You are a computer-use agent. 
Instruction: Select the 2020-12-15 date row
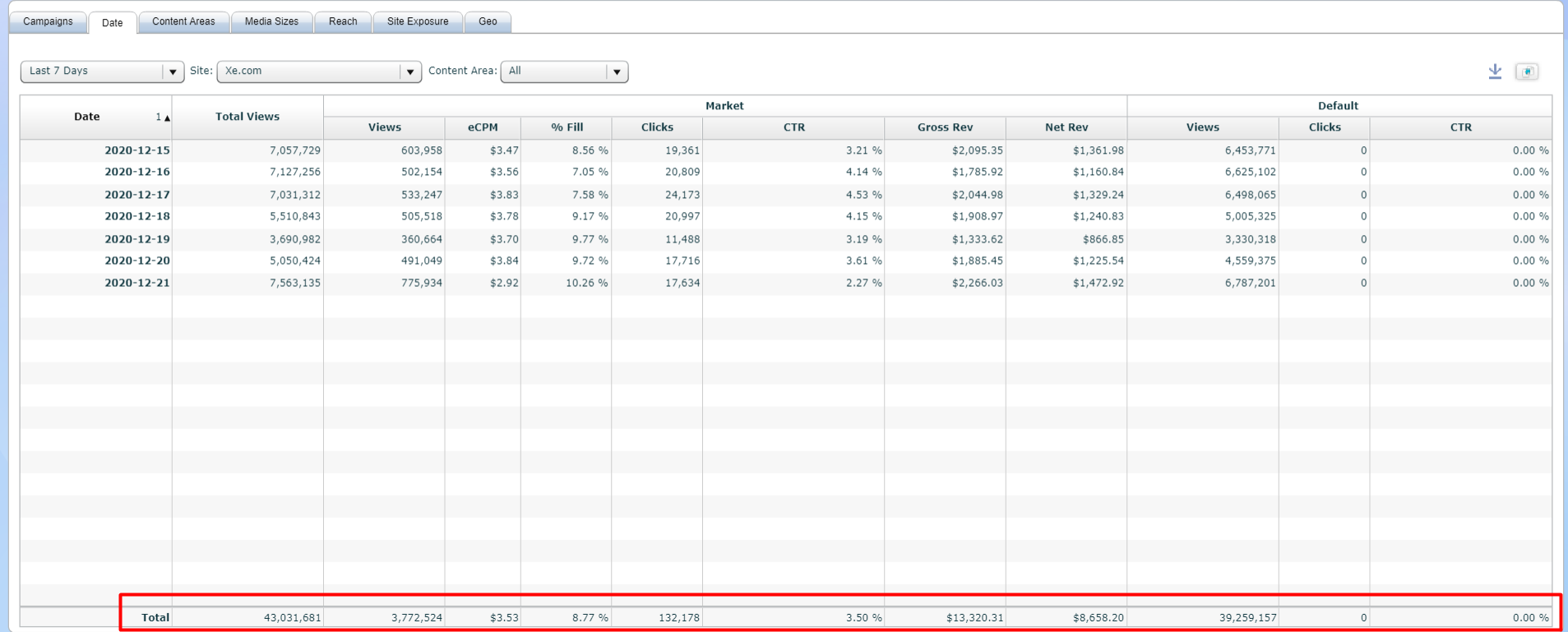[137, 150]
